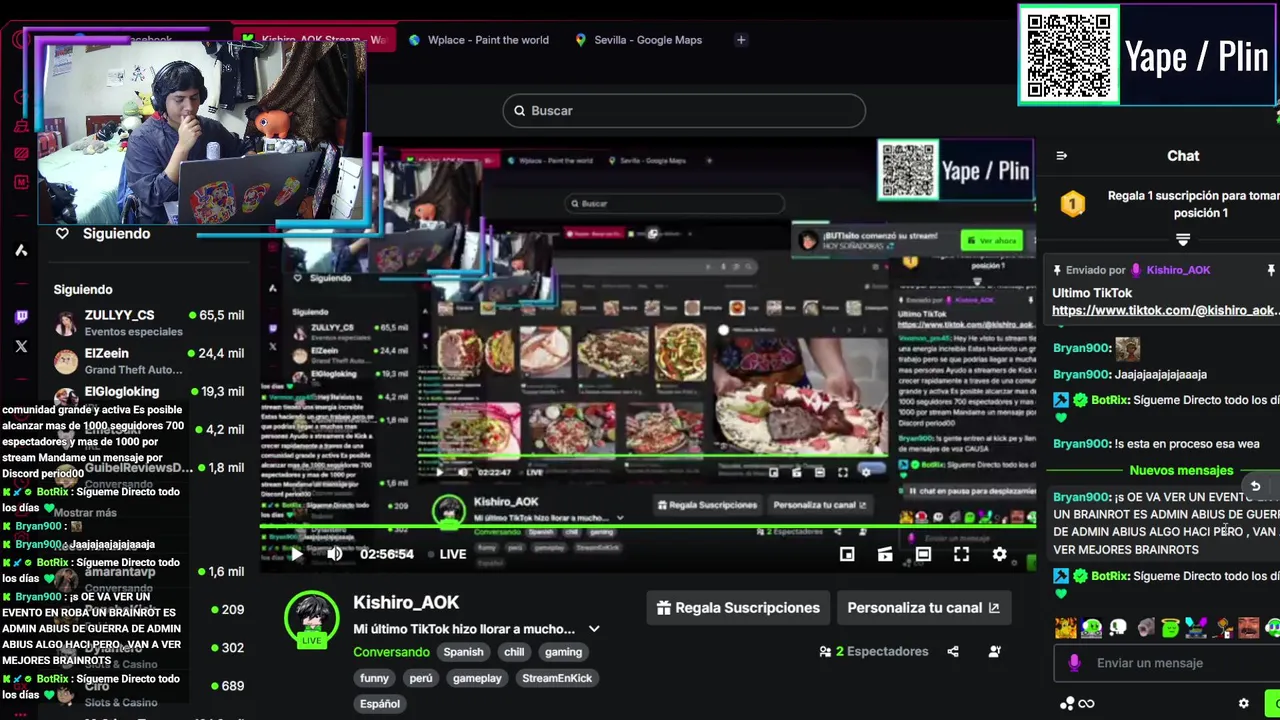Click the Siguiendo heart heading

pyautogui.click(x=103, y=234)
